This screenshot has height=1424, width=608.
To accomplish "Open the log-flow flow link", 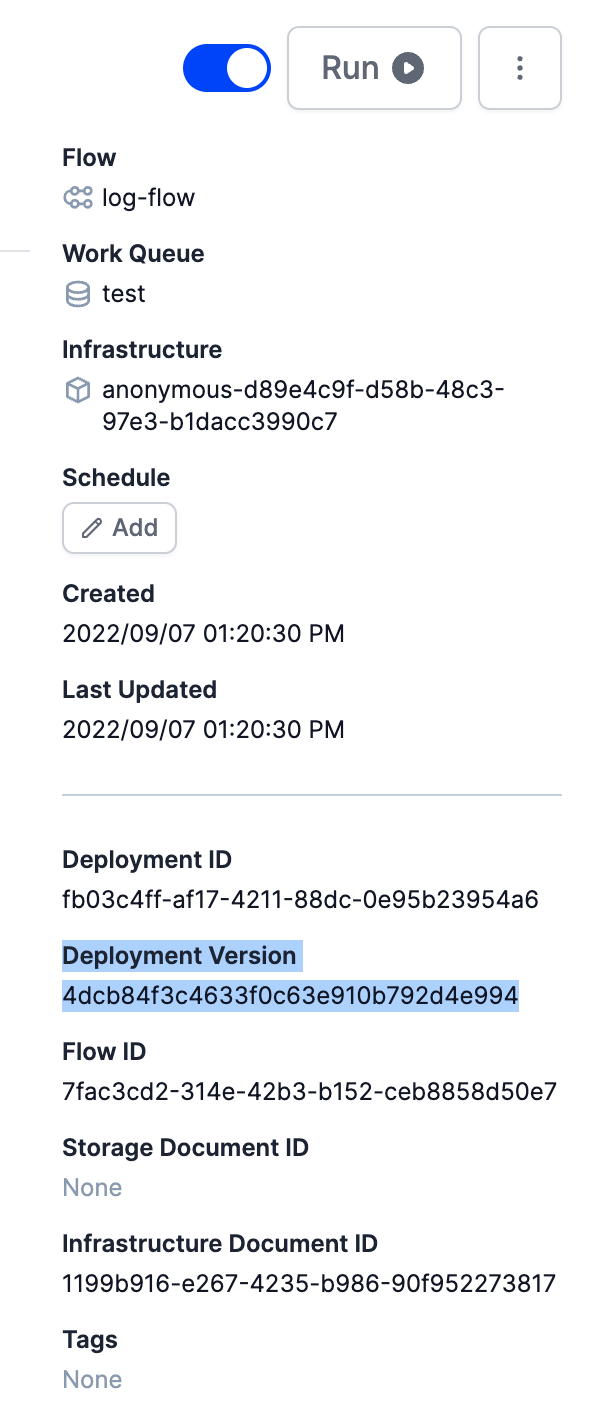I will tap(146, 197).
